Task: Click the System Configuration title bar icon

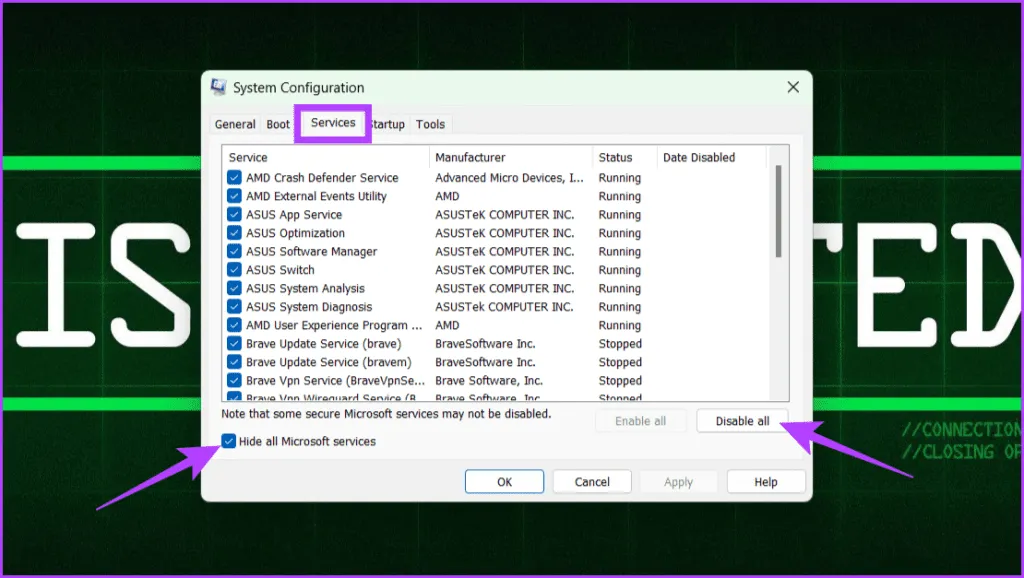Action: [219, 88]
